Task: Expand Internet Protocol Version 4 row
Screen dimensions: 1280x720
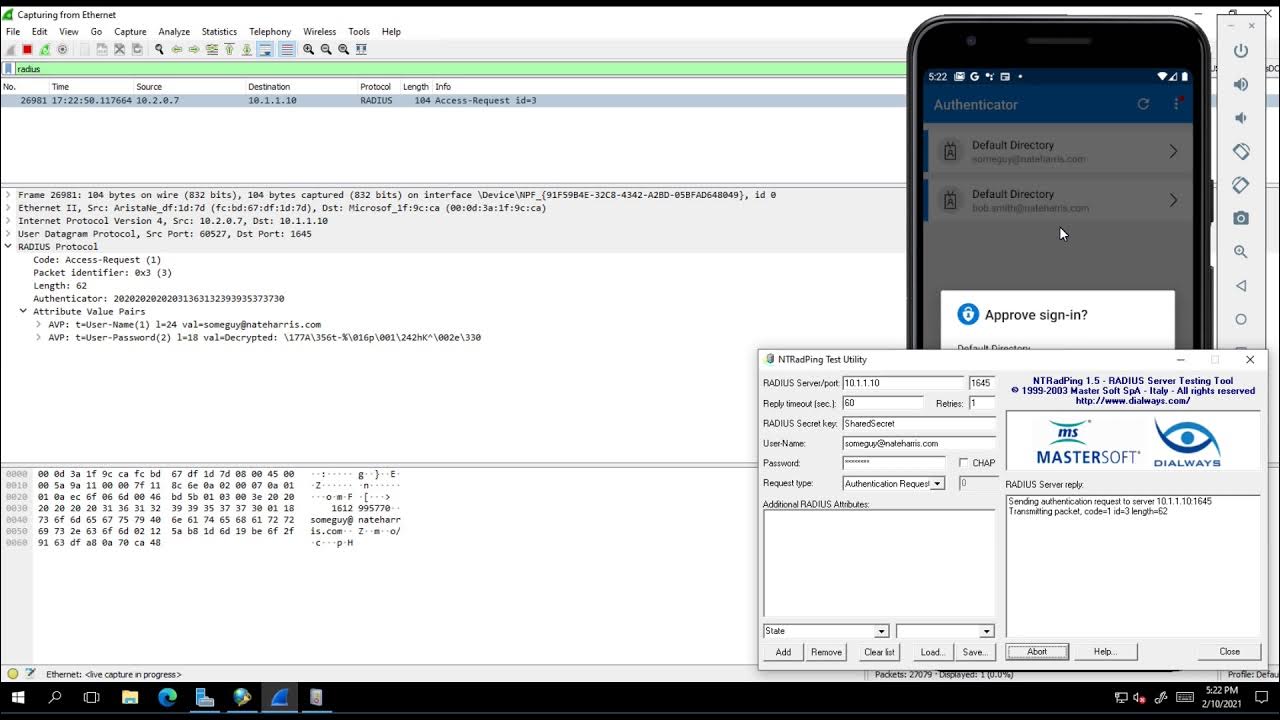Action: (x=9, y=221)
